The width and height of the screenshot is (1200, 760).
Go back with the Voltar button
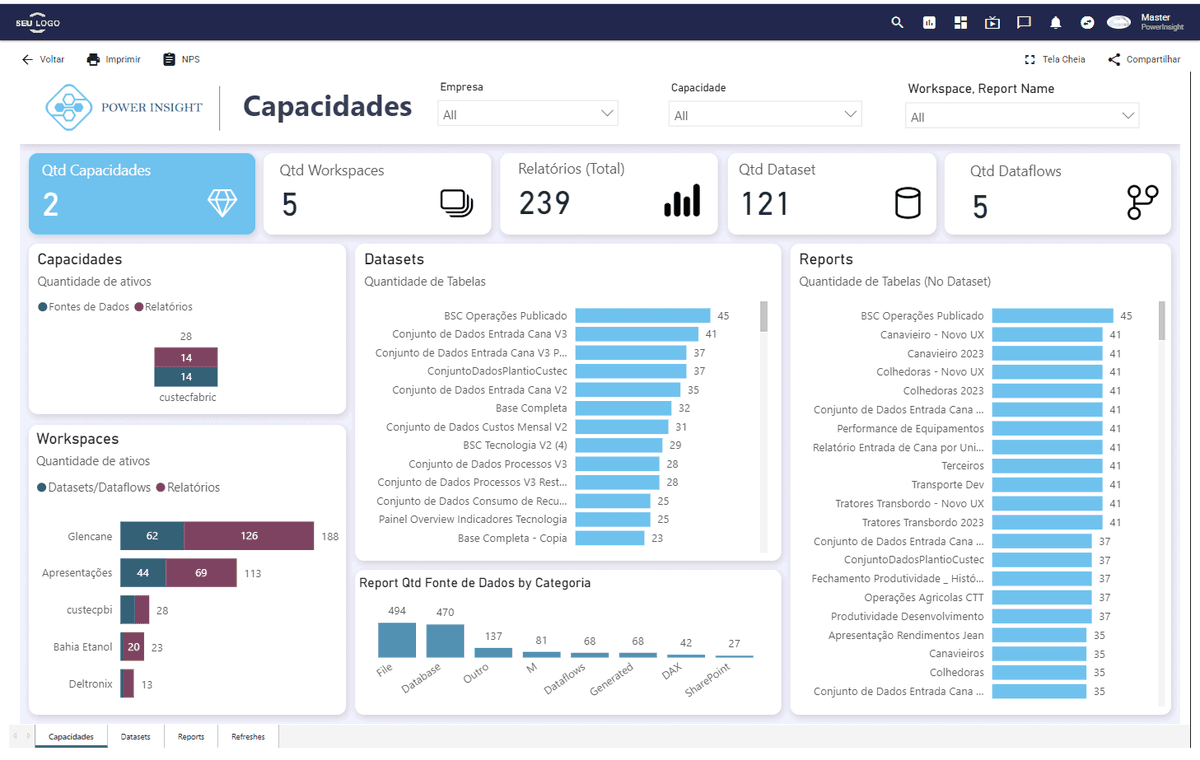(x=43, y=60)
